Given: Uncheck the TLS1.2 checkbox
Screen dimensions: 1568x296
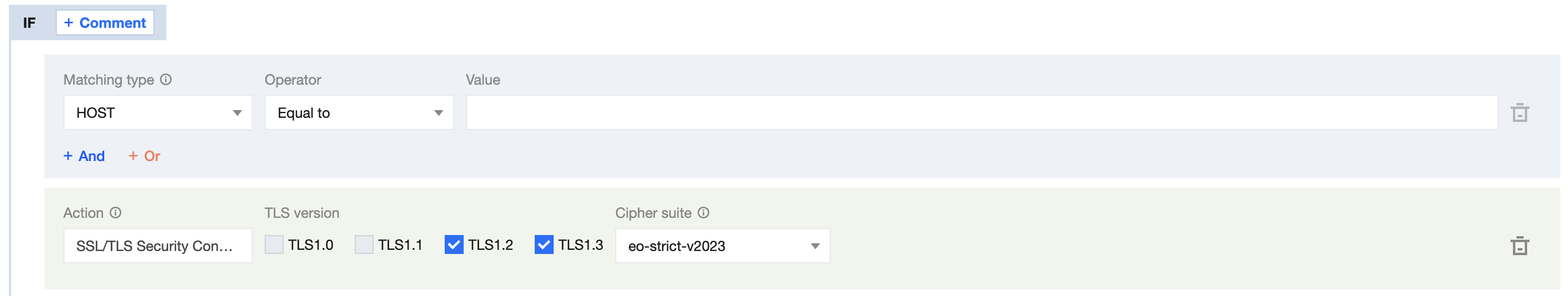Looking at the screenshot, I should tap(454, 245).
